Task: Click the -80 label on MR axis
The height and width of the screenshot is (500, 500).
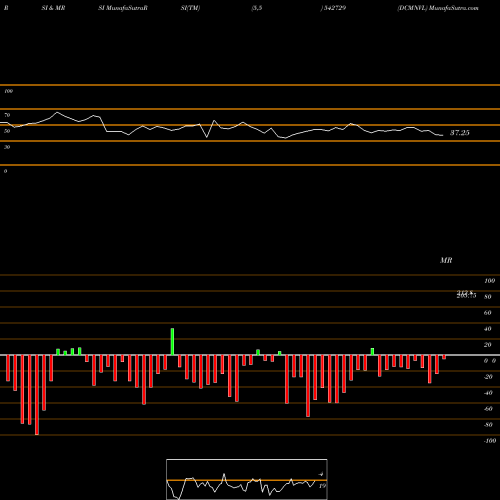Action: [x=488, y=425]
